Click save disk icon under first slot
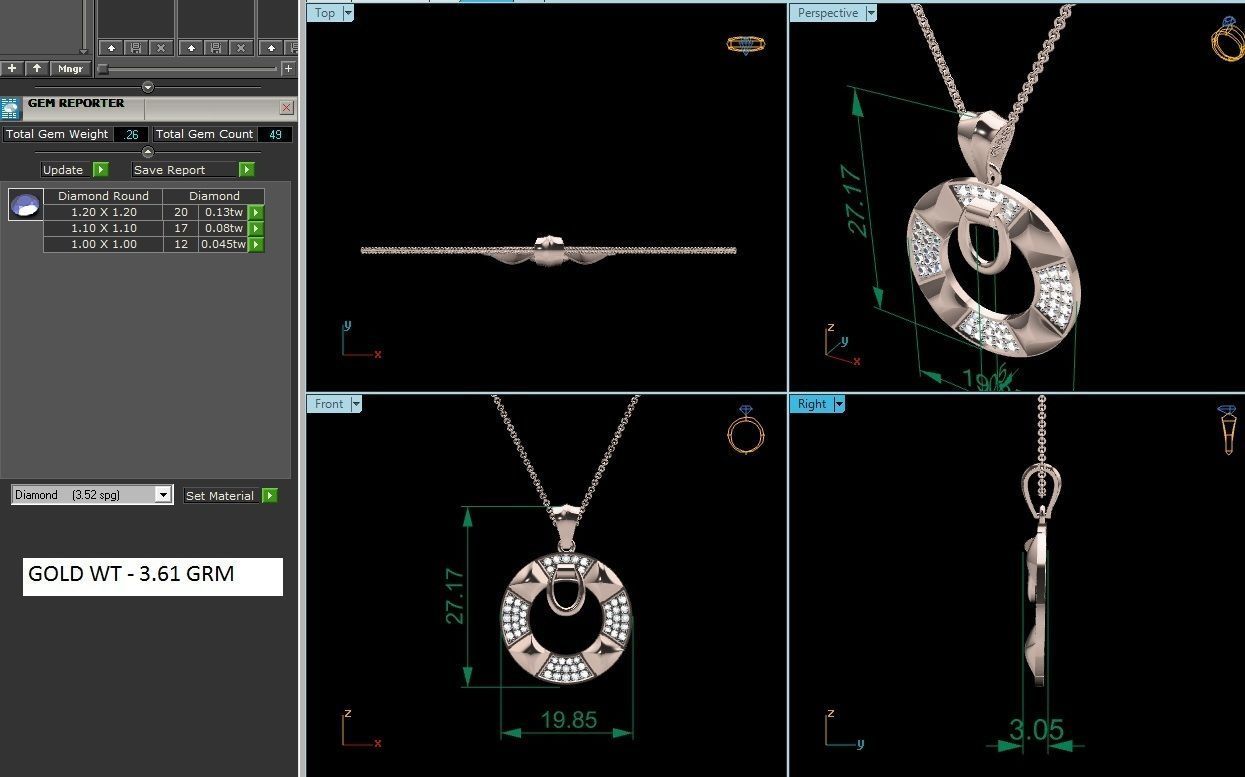 tap(135, 48)
